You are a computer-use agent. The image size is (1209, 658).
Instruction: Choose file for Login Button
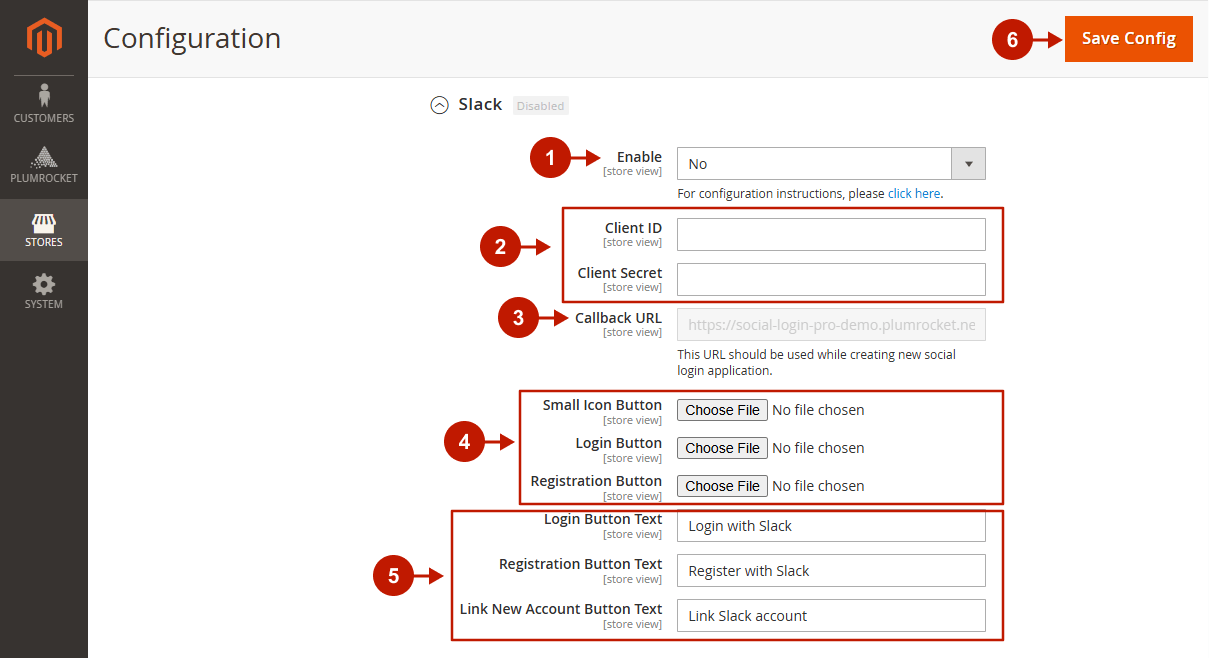[722, 448]
